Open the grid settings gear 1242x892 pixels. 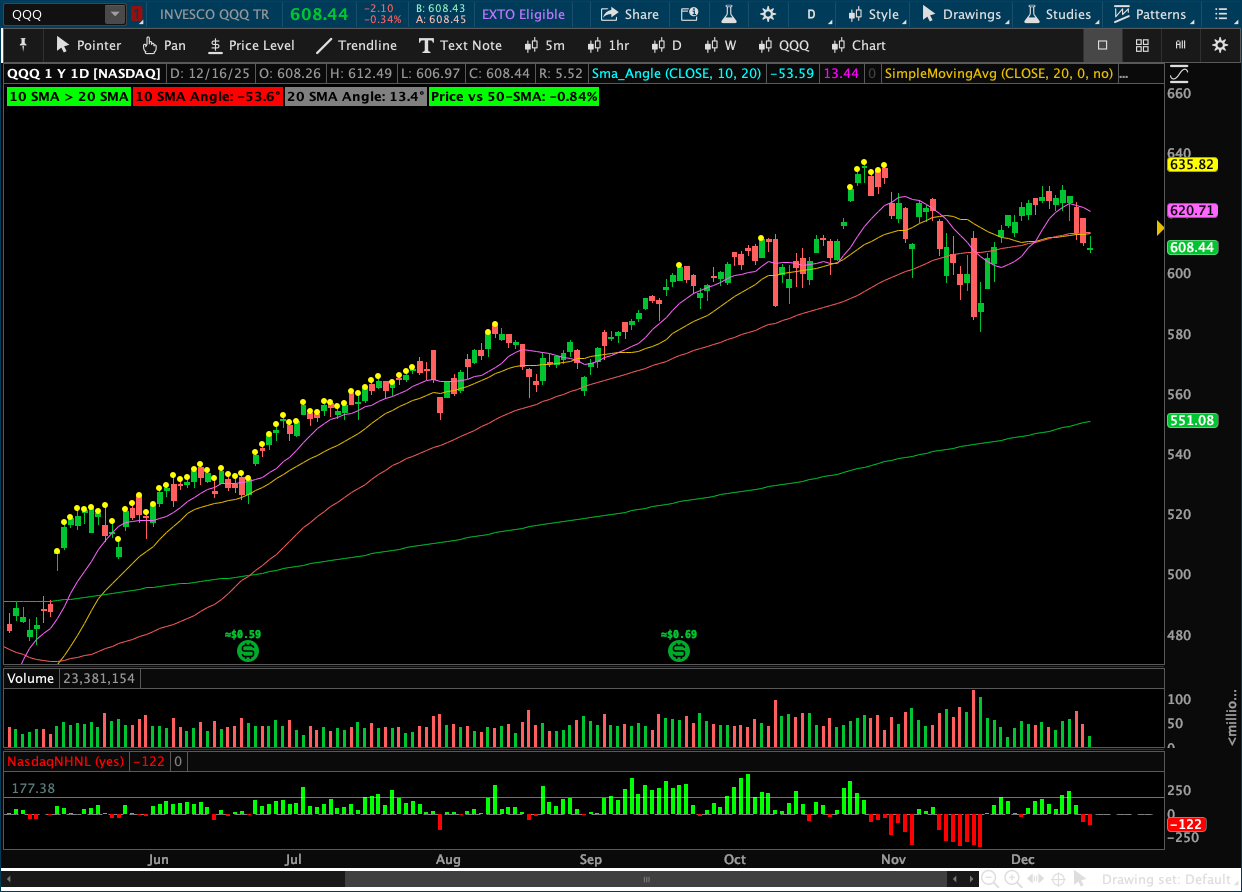tap(1220, 45)
